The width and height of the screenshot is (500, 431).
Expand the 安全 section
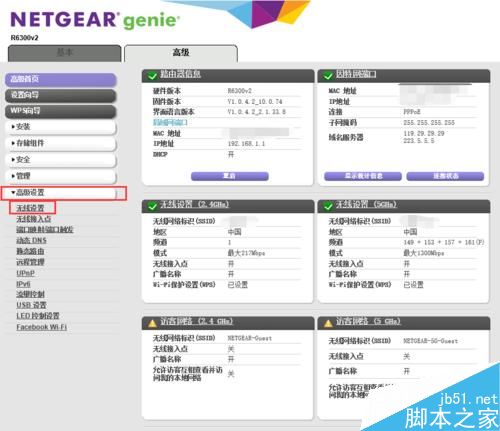[61, 160]
